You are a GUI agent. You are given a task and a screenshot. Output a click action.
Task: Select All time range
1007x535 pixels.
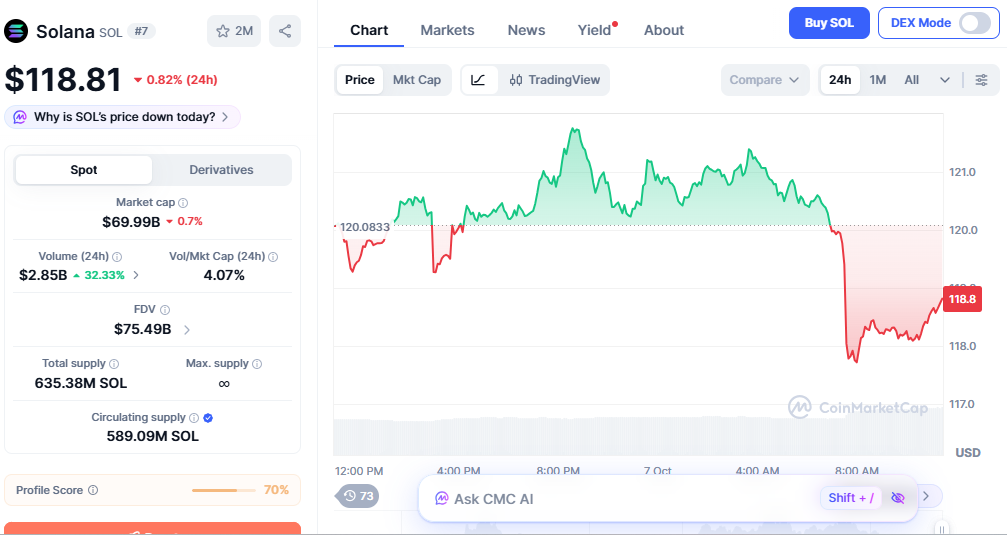point(911,80)
